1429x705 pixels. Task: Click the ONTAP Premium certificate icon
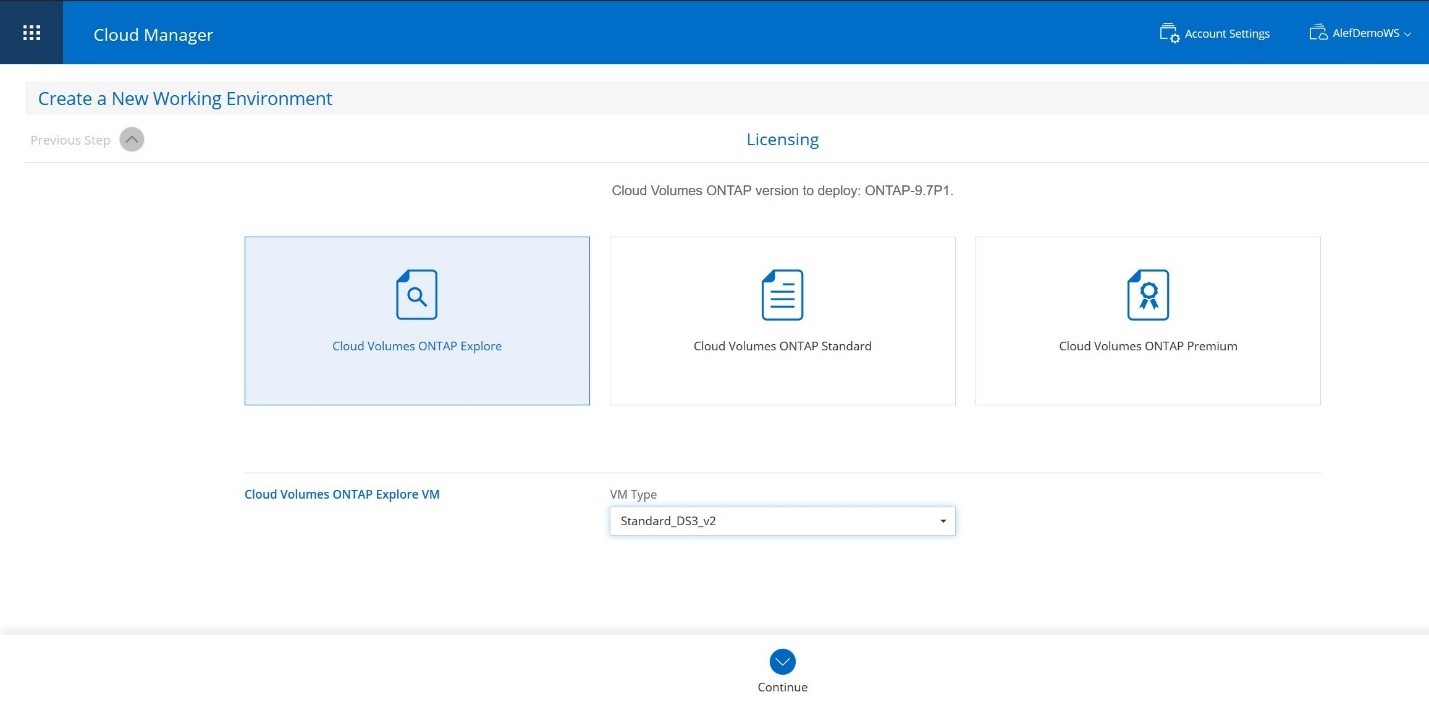point(1148,295)
